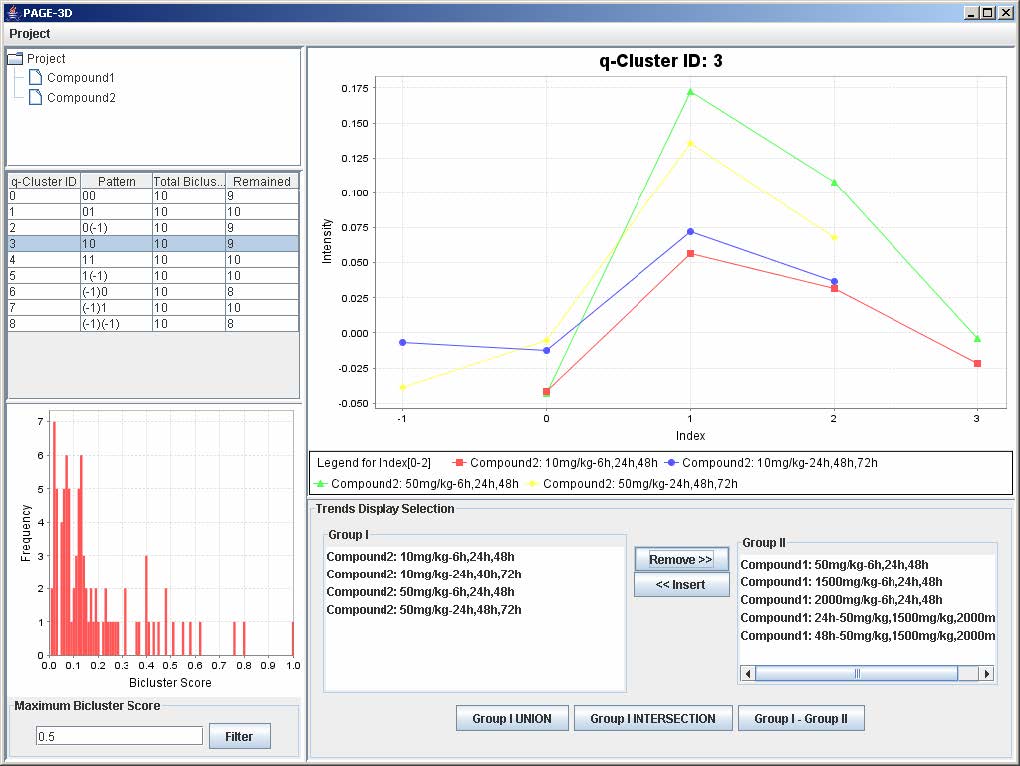Sort table by Remained column header
Screen dimensions: 1020x766
pyautogui.click(x=261, y=181)
